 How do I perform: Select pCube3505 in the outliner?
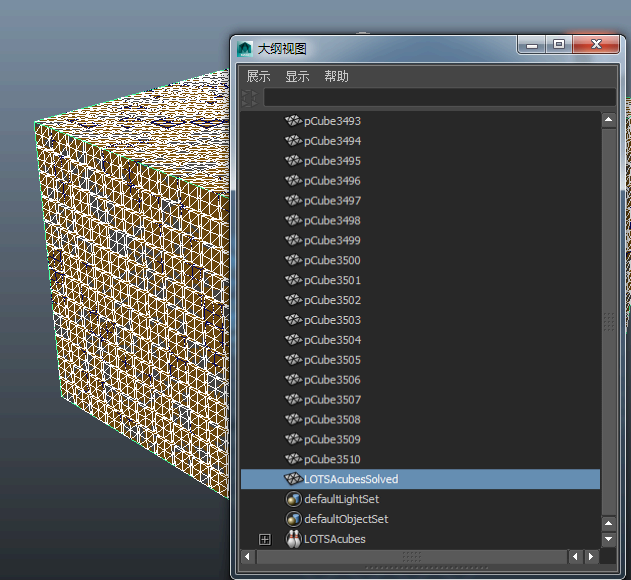tap(332, 360)
